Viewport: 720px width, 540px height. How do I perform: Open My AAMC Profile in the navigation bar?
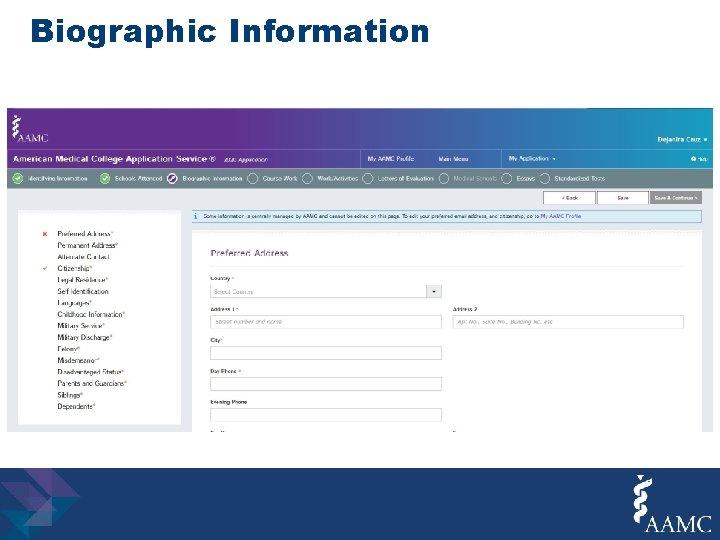pos(390,159)
